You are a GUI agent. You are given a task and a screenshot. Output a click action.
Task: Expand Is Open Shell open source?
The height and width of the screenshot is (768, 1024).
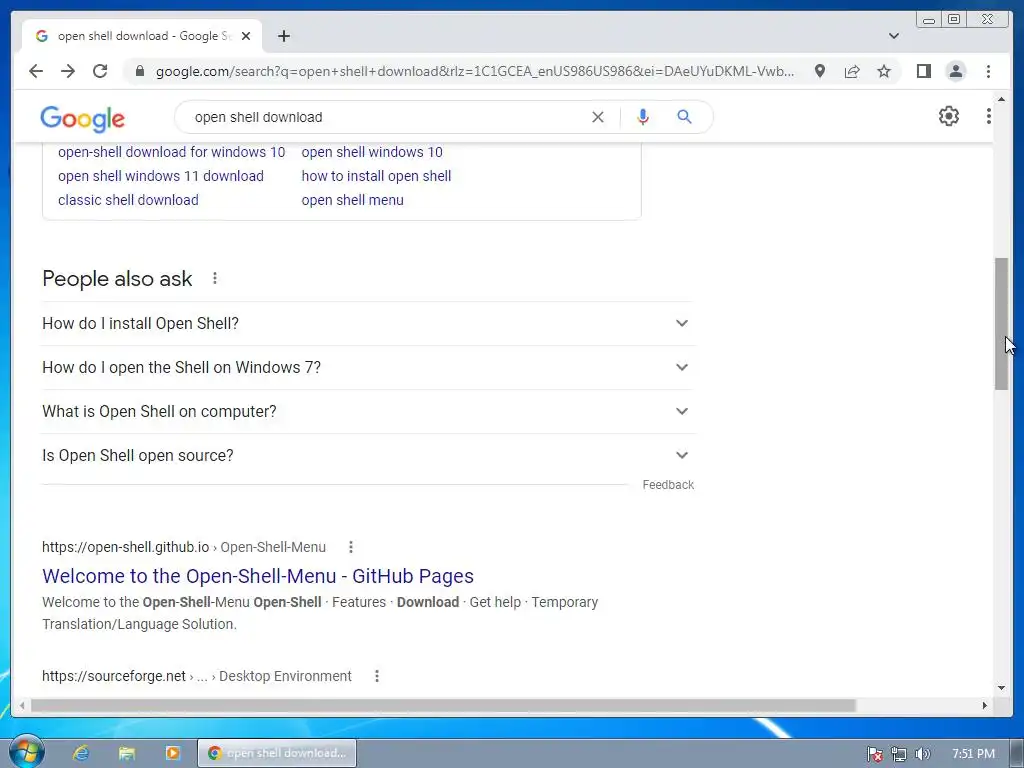point(368,455)
